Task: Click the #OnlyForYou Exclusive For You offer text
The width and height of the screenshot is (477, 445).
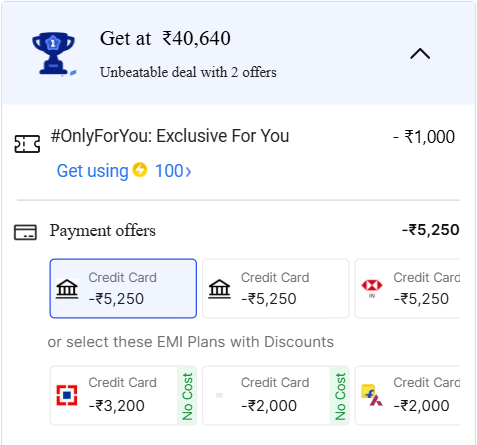Action: click(170, 136)
